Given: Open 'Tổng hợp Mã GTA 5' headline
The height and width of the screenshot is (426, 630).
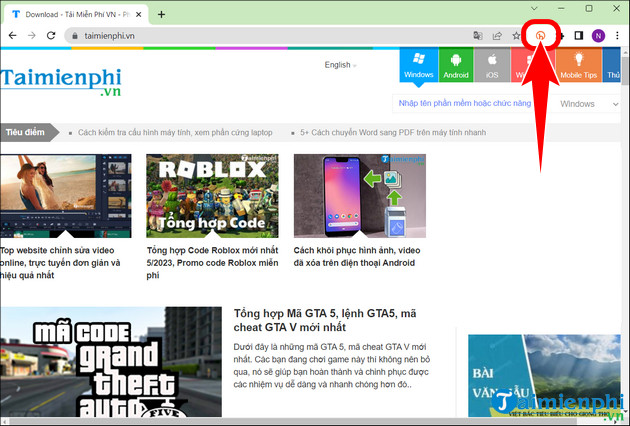Looking at the screenshot, I should click(x=325, y=320).
